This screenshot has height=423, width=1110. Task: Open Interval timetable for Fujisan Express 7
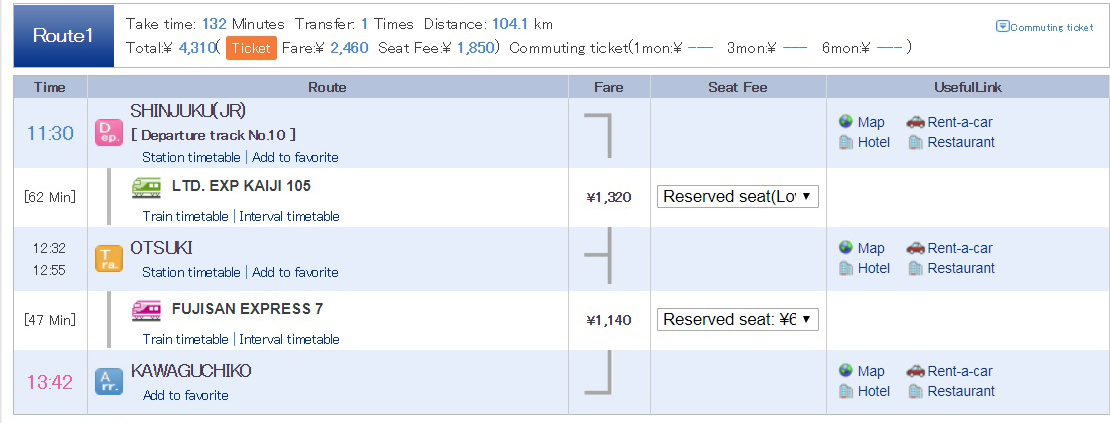(290, 340)
